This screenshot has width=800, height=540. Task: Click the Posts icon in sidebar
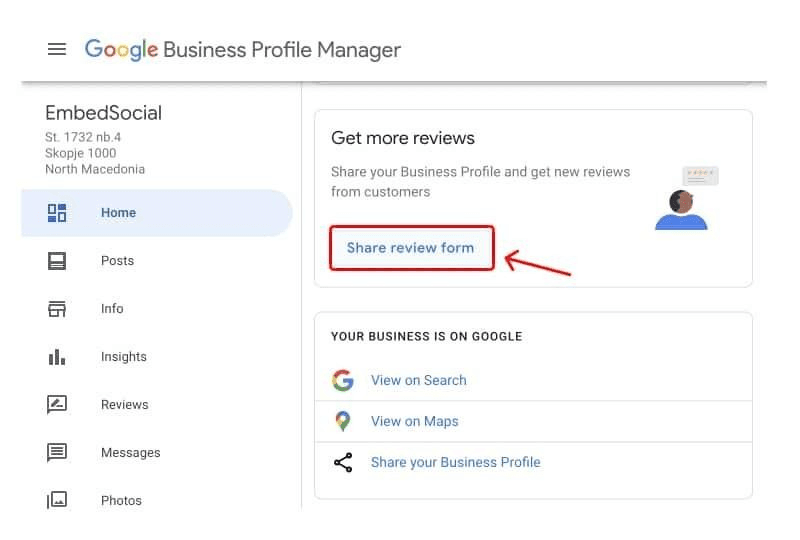[x=57, y=261]
